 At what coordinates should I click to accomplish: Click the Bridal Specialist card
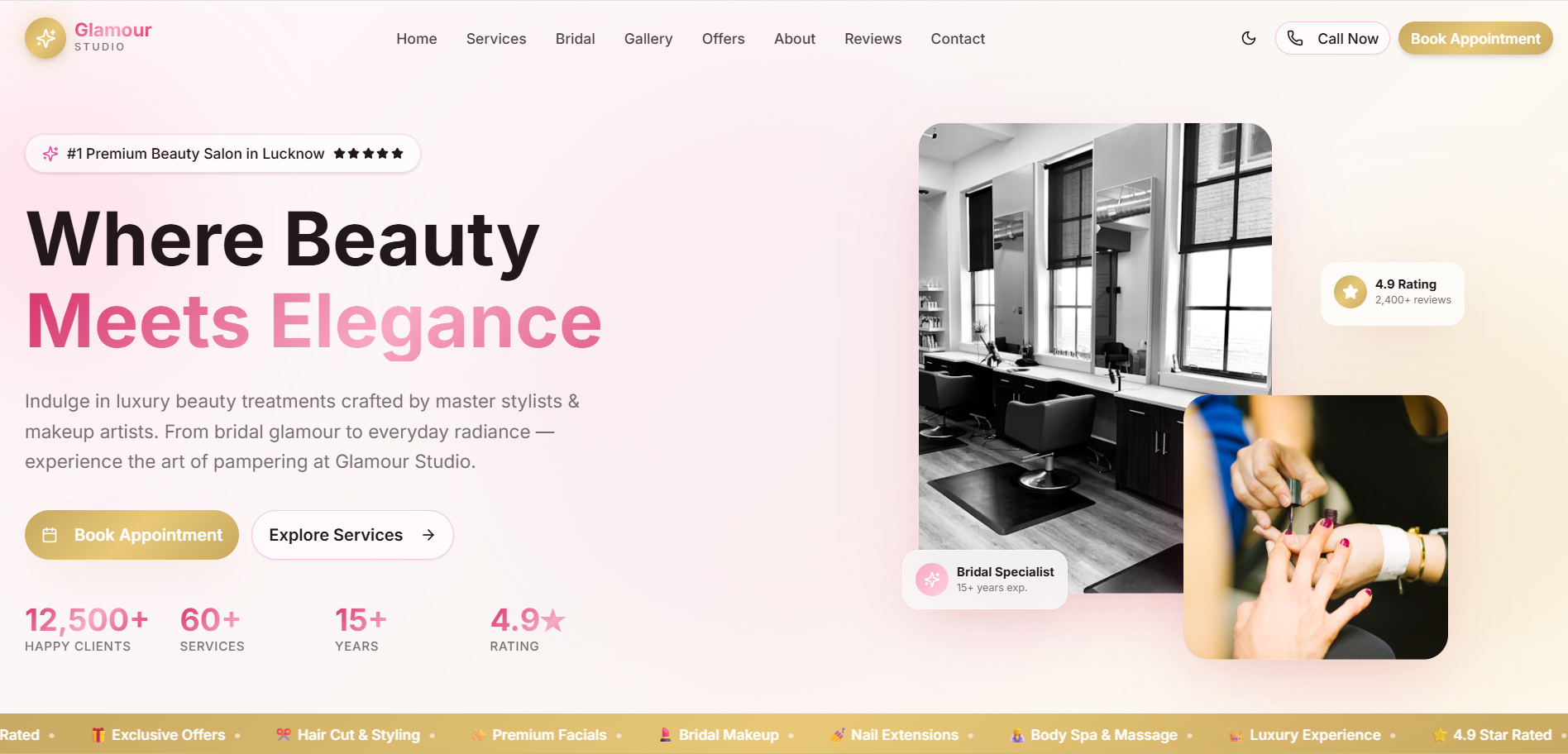(x=985, y=580)
